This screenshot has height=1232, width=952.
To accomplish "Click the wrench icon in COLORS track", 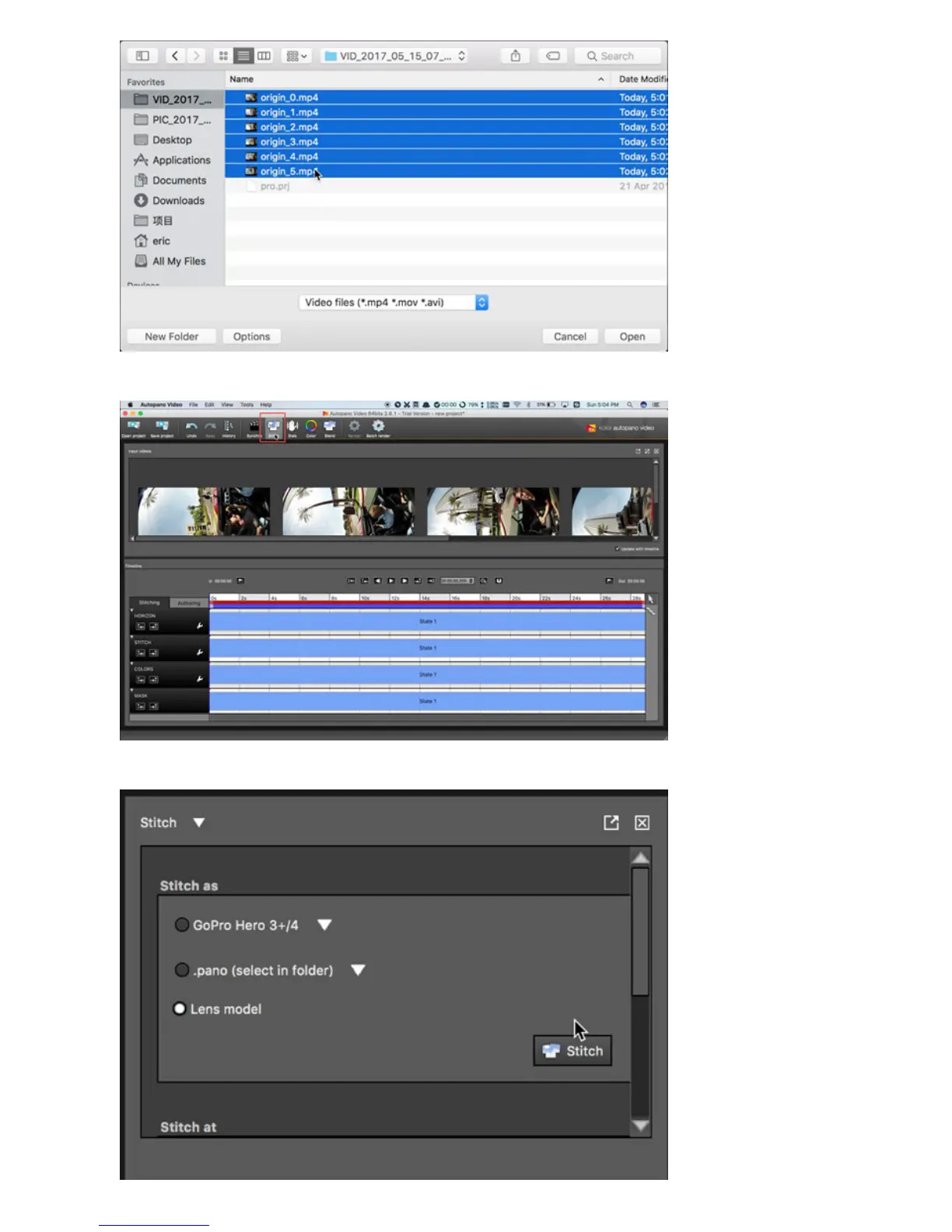I will pos(200,679).
